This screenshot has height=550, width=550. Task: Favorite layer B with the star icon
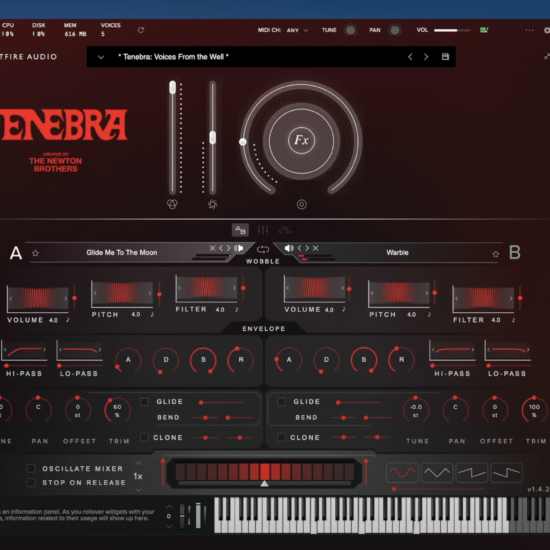[496, 254]
